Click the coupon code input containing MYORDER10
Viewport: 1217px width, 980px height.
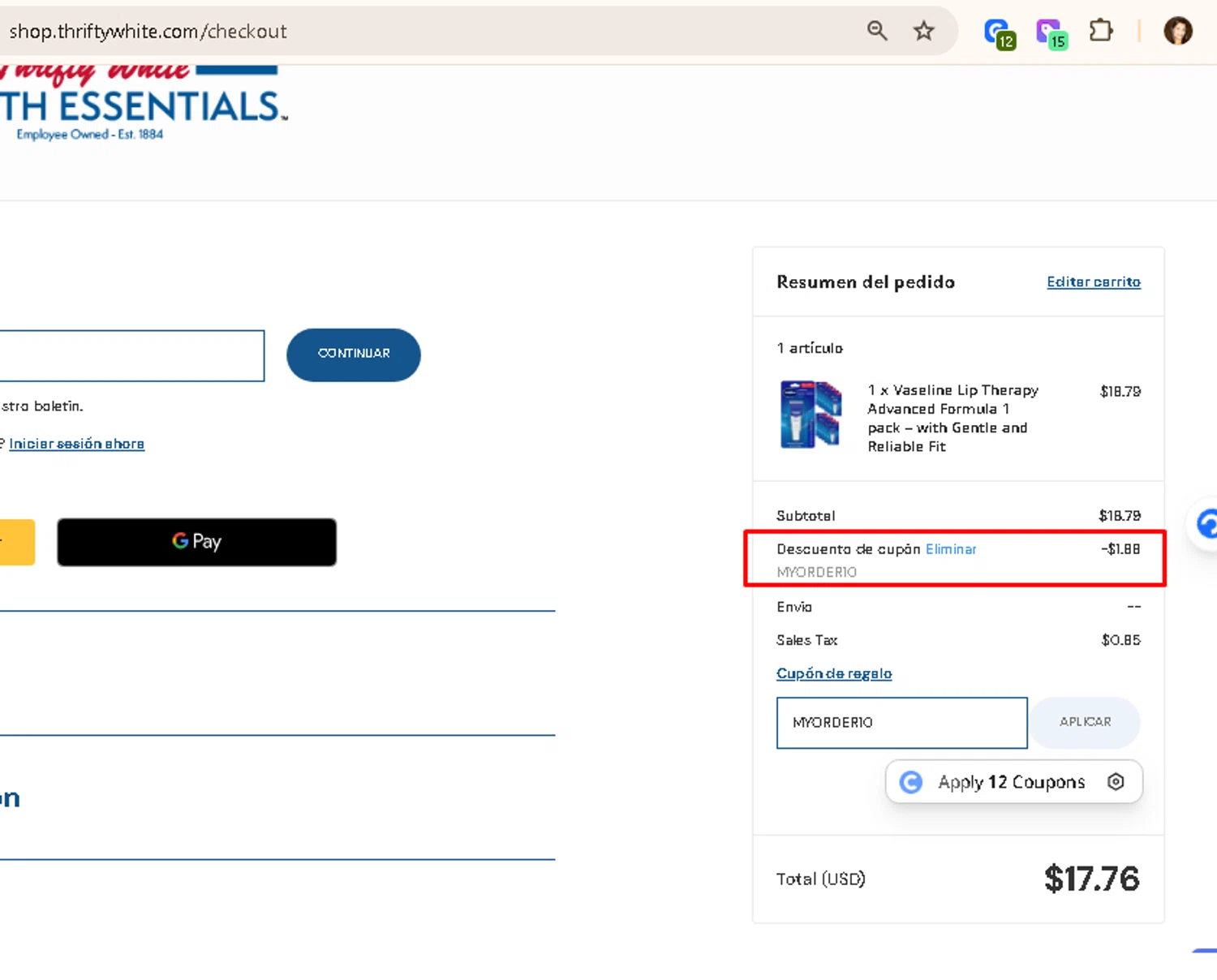pyautogui.click(x=901, y=722)
